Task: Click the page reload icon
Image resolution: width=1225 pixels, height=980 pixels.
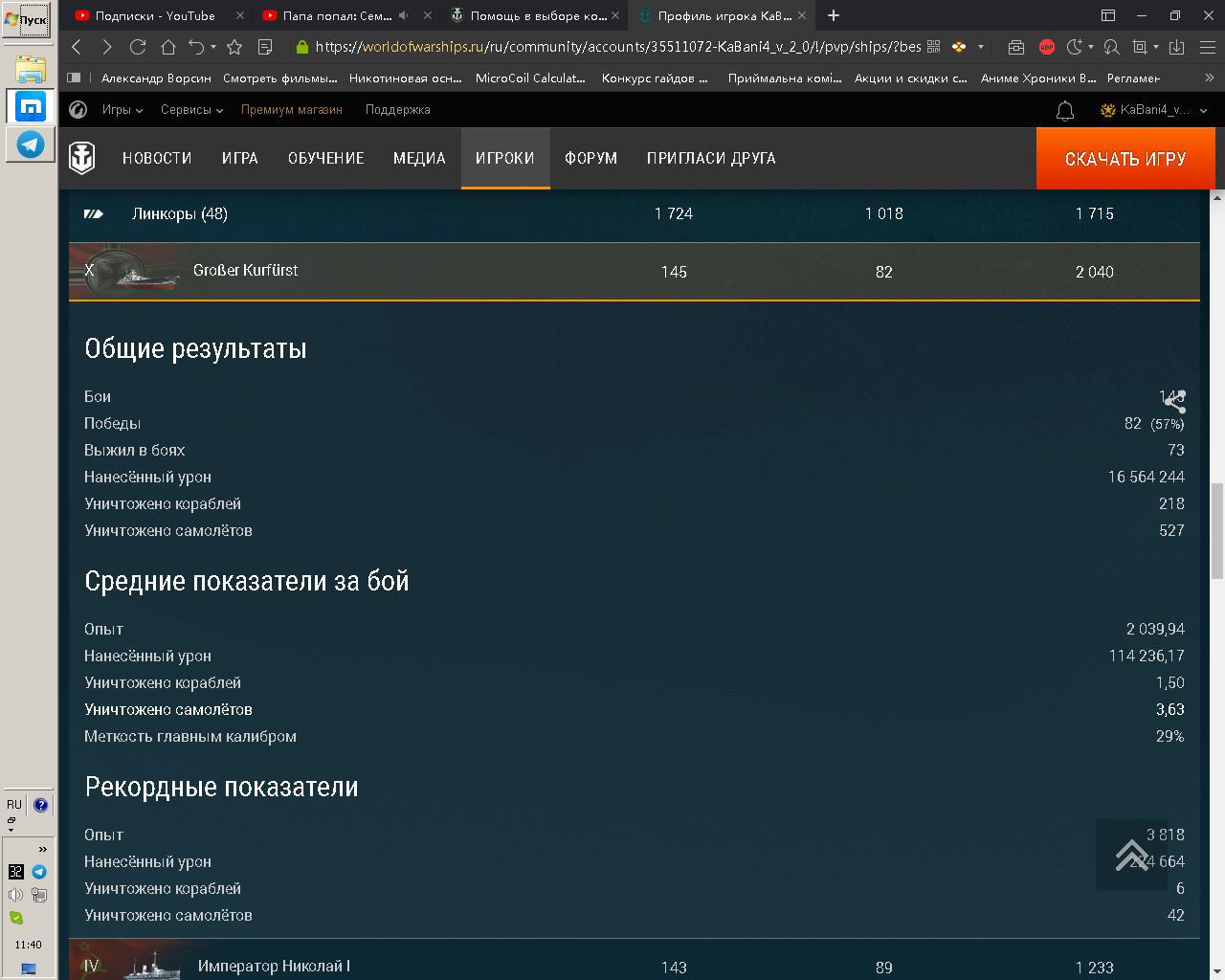Action: [x=138, y=47]
